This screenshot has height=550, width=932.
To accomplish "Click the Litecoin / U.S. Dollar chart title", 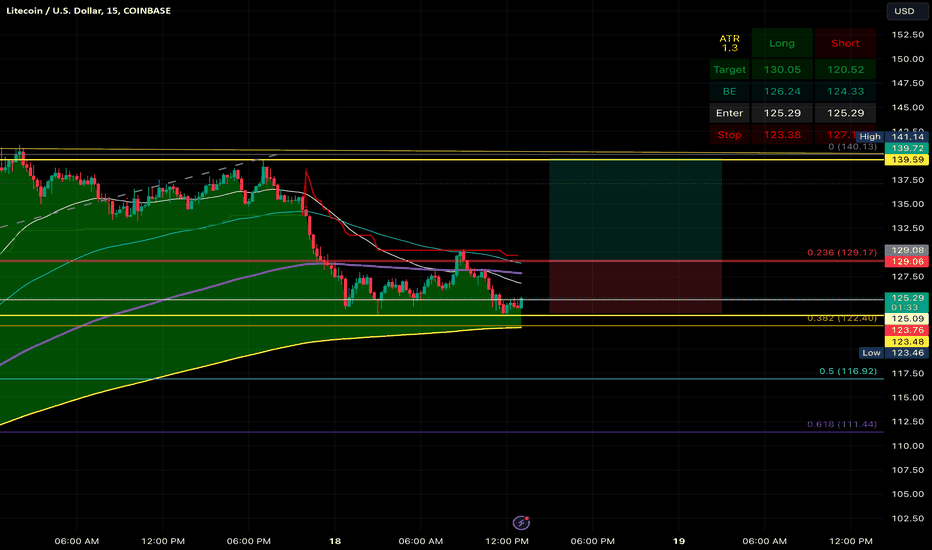I will (89, 11).
